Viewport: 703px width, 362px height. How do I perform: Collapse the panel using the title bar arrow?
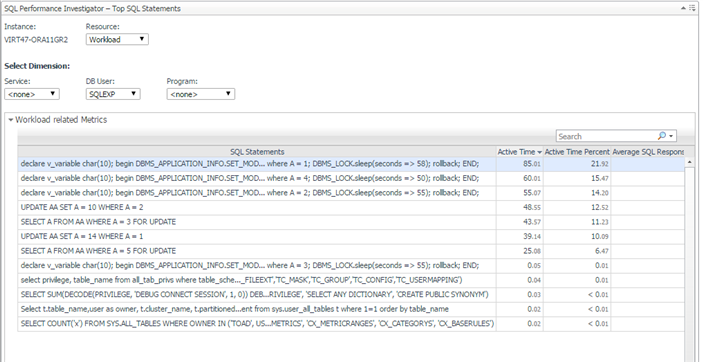click(683, 8)
